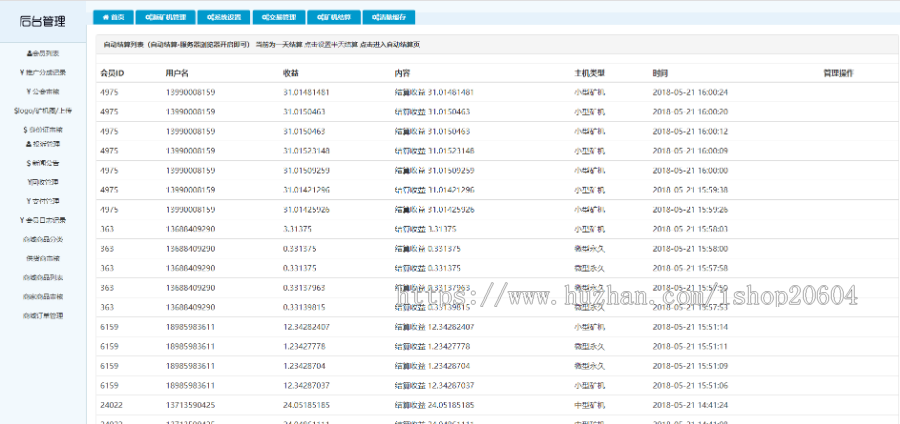Screen dimensions: 900x424
Task: Click content cell 结算收益 12.34282407
Action: pyautogui.click(x=435, y=327)
